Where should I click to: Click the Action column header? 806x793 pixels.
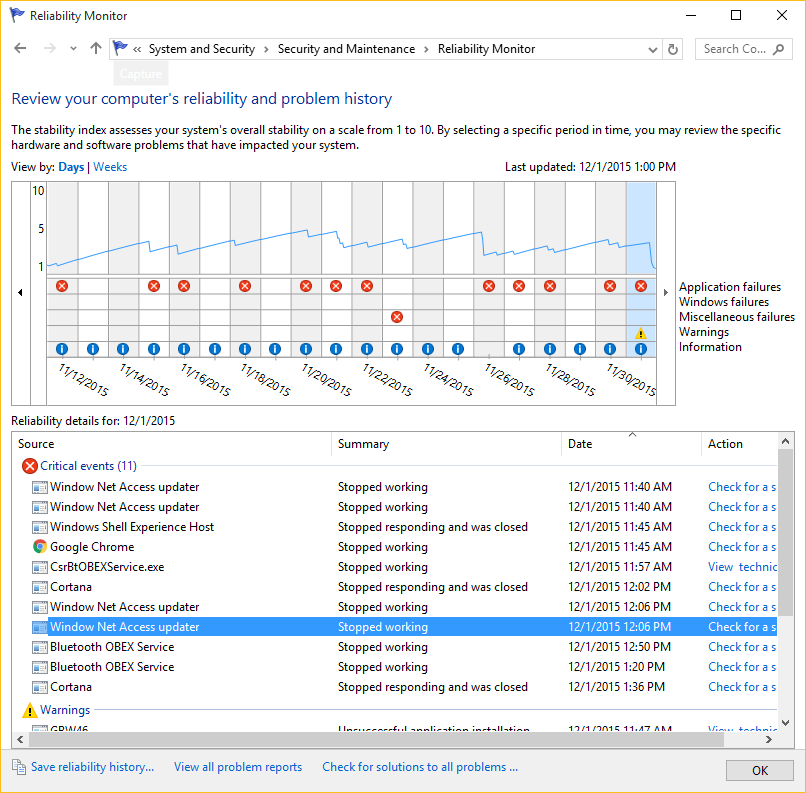(x=739, y=444)
